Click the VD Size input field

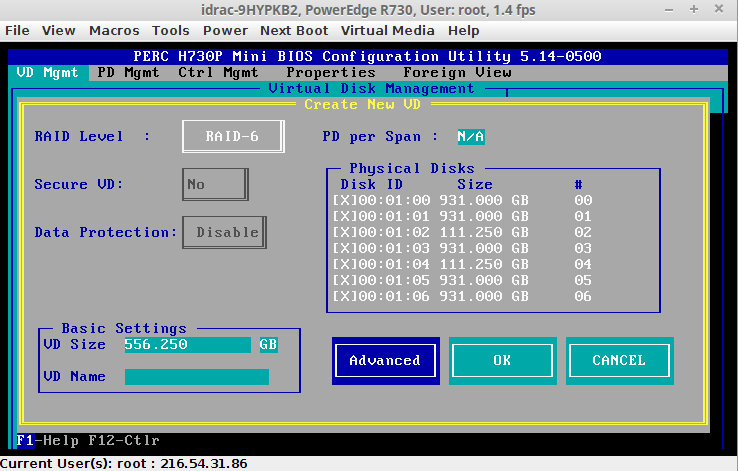(x=187, y=344)
